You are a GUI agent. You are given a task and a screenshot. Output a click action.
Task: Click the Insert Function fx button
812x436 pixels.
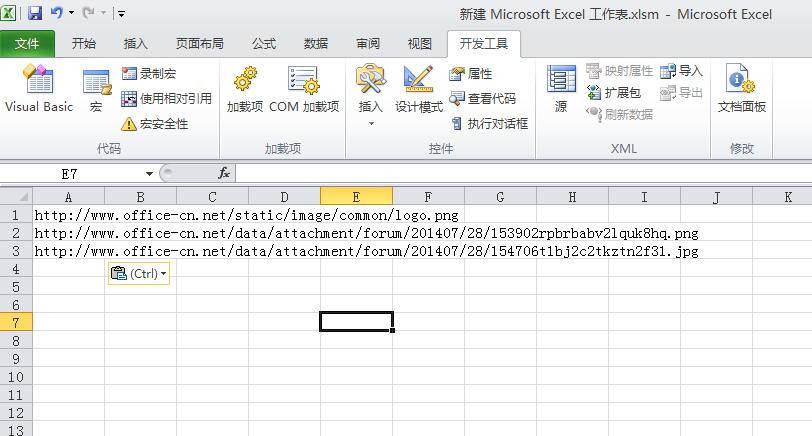tap(224, 173)
